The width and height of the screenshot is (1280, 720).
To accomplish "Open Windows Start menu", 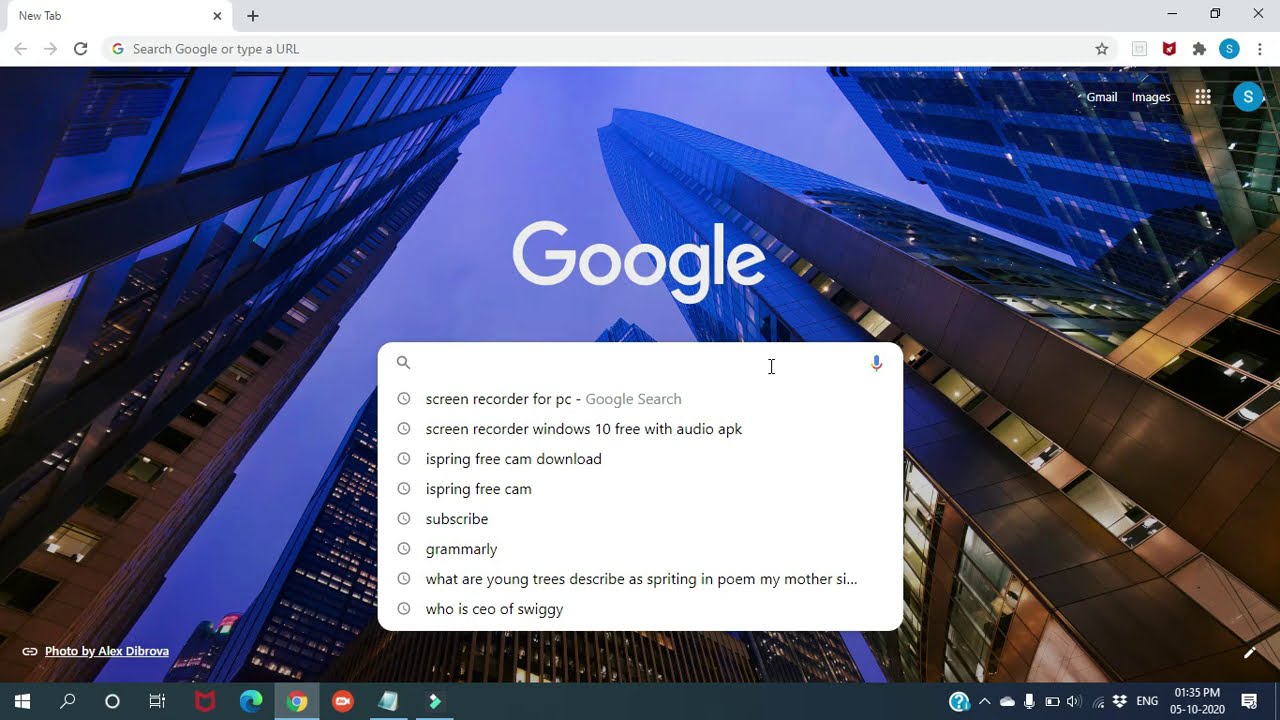I will (21, 701).
